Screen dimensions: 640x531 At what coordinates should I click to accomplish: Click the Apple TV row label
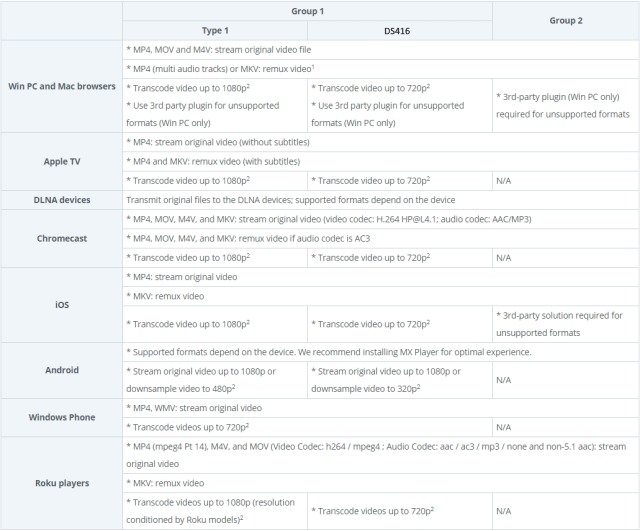click(62, 162)
